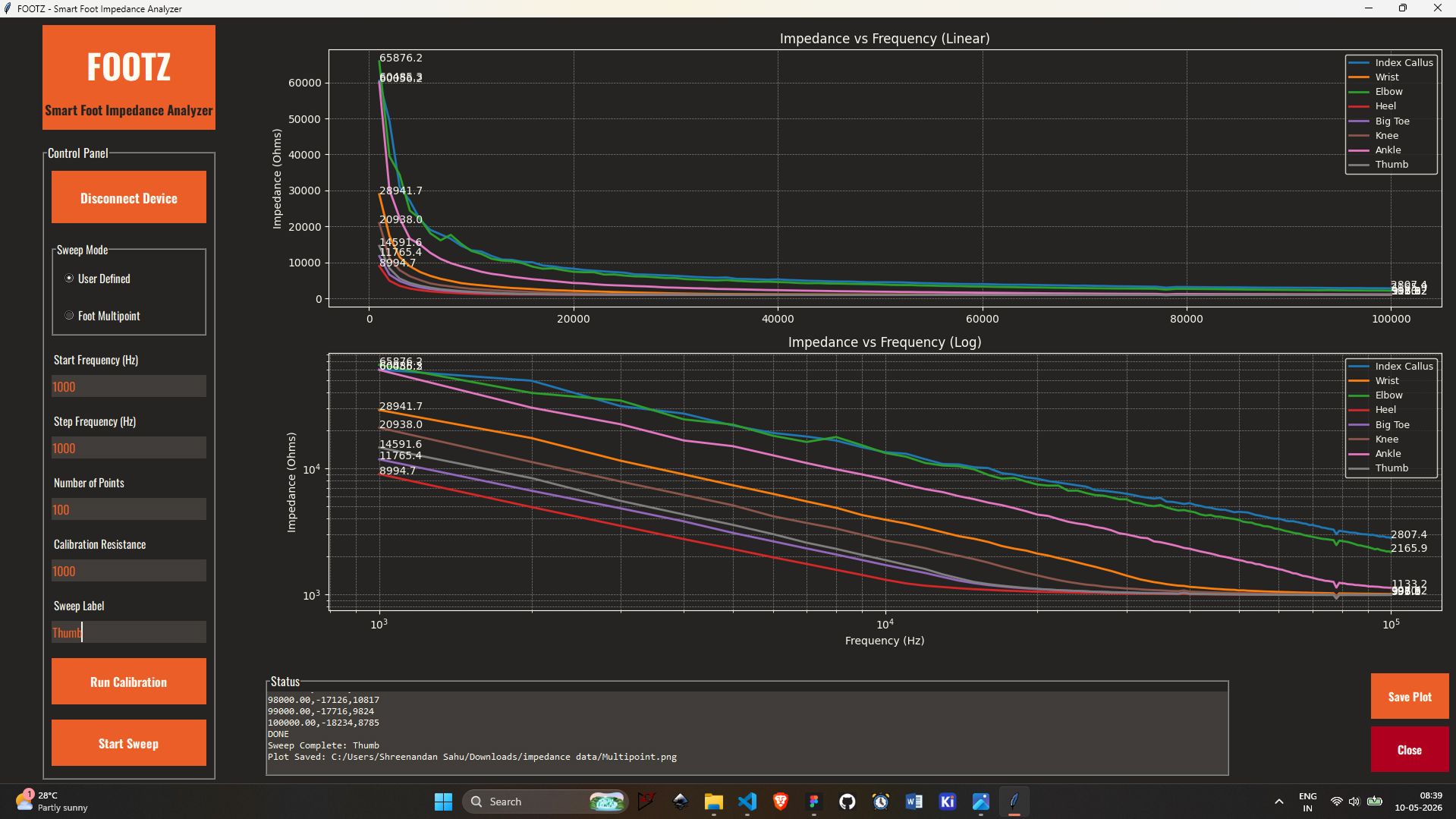Start Sweep measurement
The width and height of the screenshot is (1456, 819).
[x=129, y=743]
